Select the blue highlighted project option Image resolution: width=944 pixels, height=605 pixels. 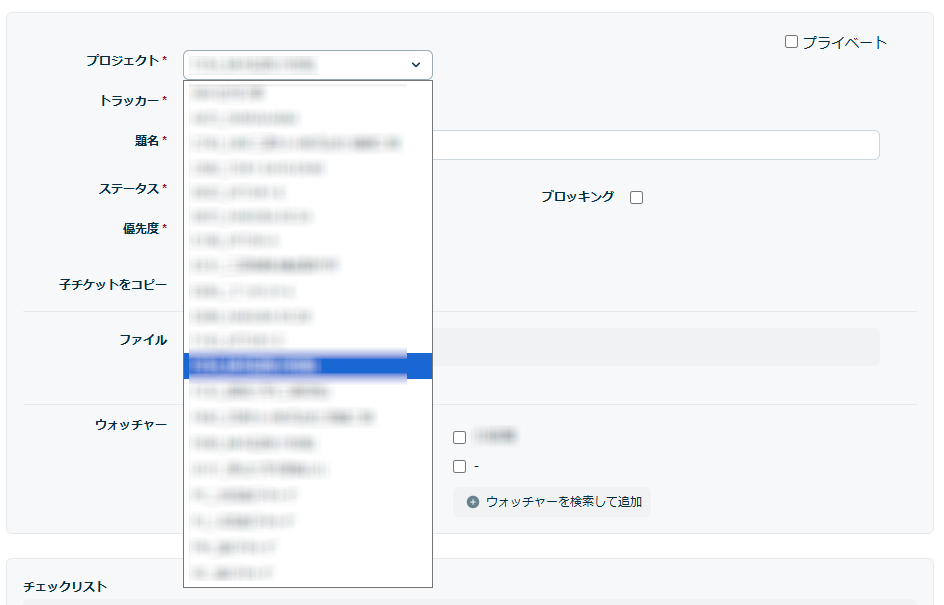(308, 366)
